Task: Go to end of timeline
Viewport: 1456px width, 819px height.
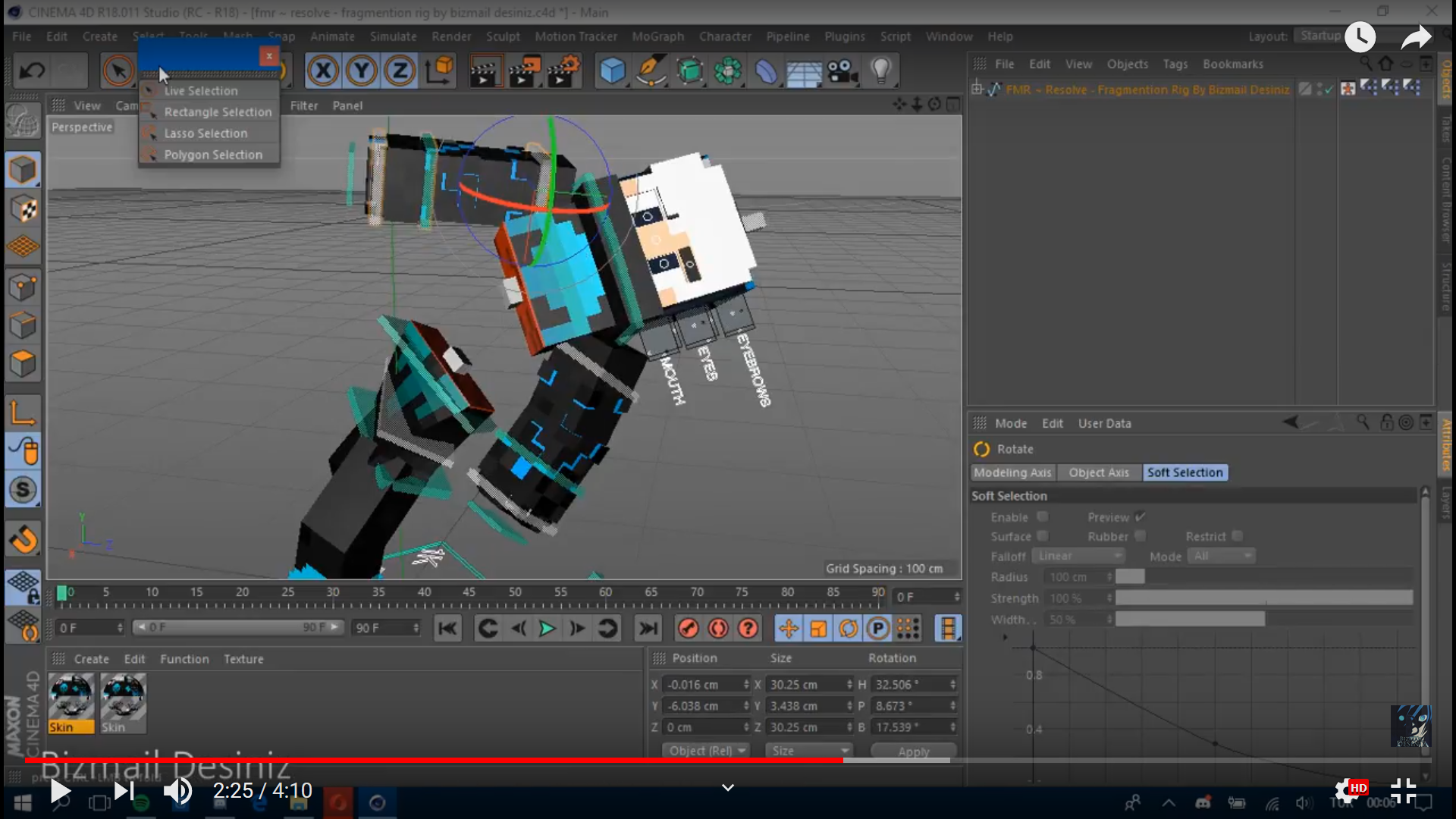Action: click(648, 628)
